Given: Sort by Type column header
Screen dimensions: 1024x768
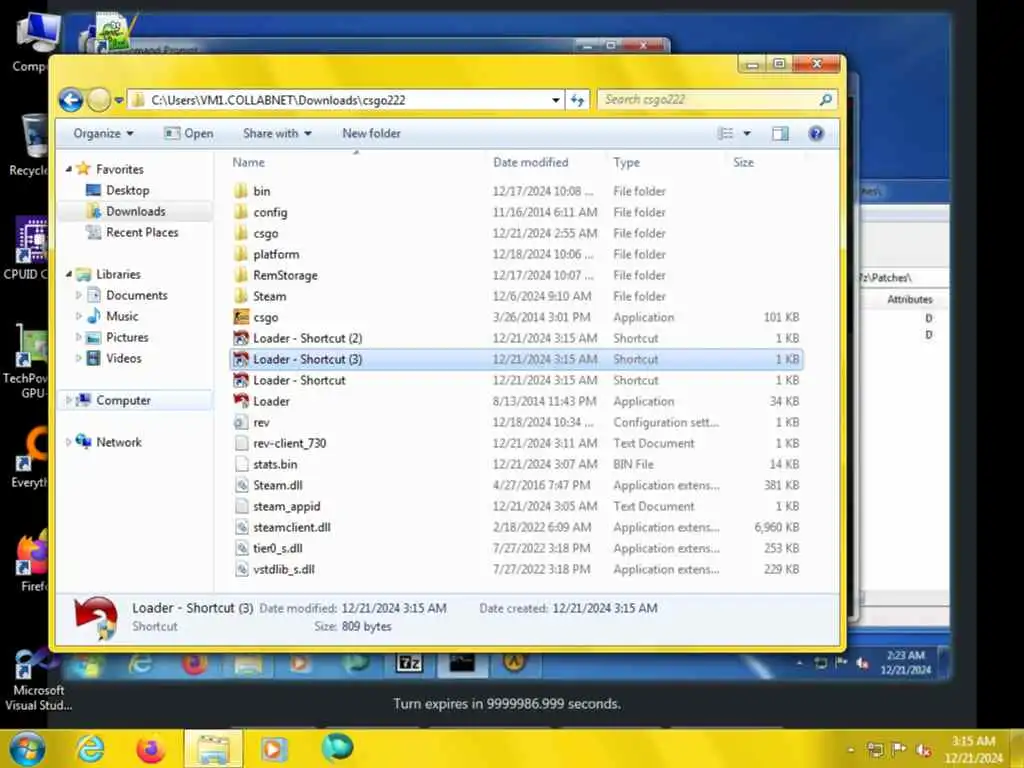Looking at the screenshot, I should coord(626,162).
